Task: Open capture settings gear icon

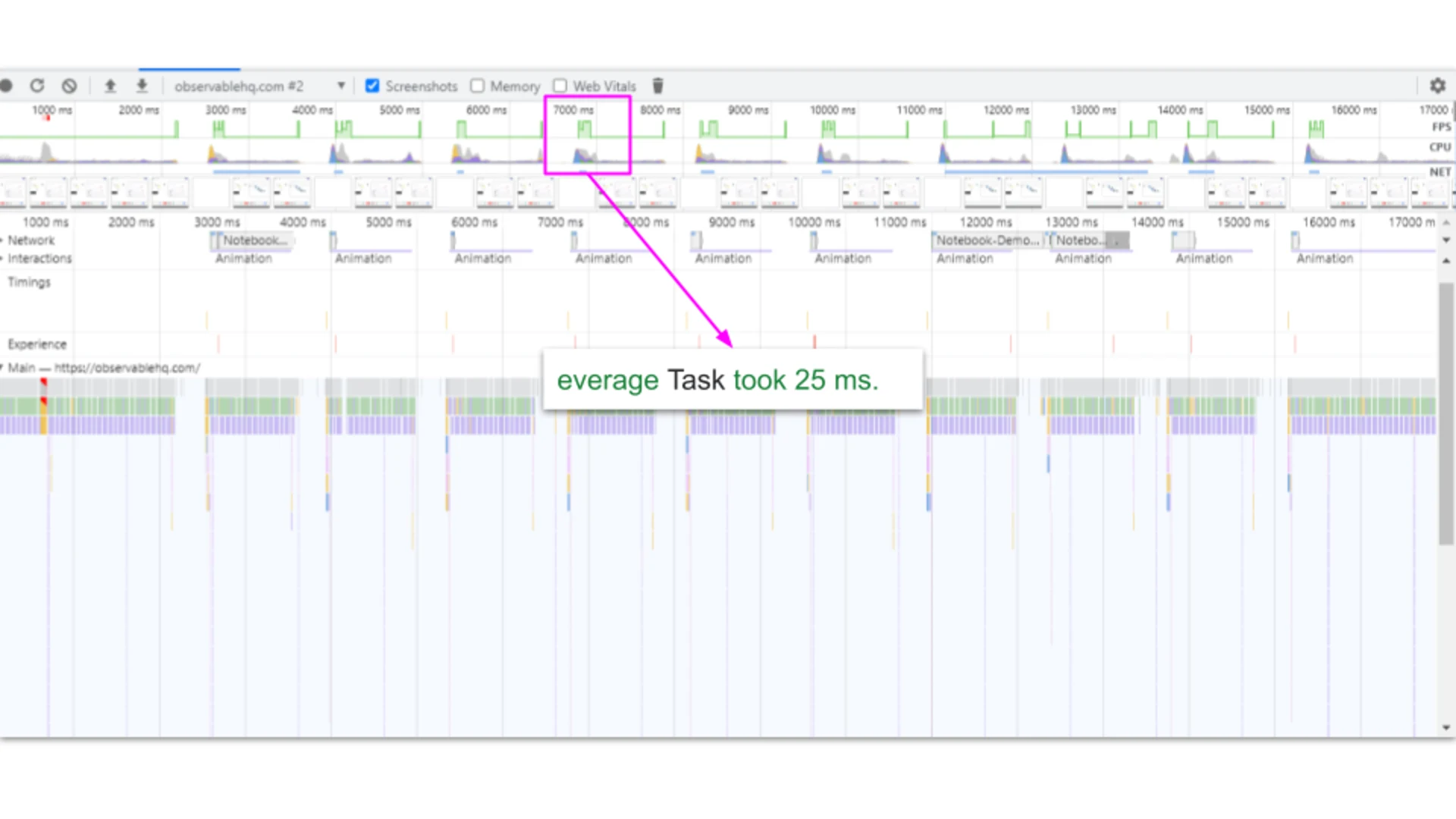Action: tap(1437, 86)
